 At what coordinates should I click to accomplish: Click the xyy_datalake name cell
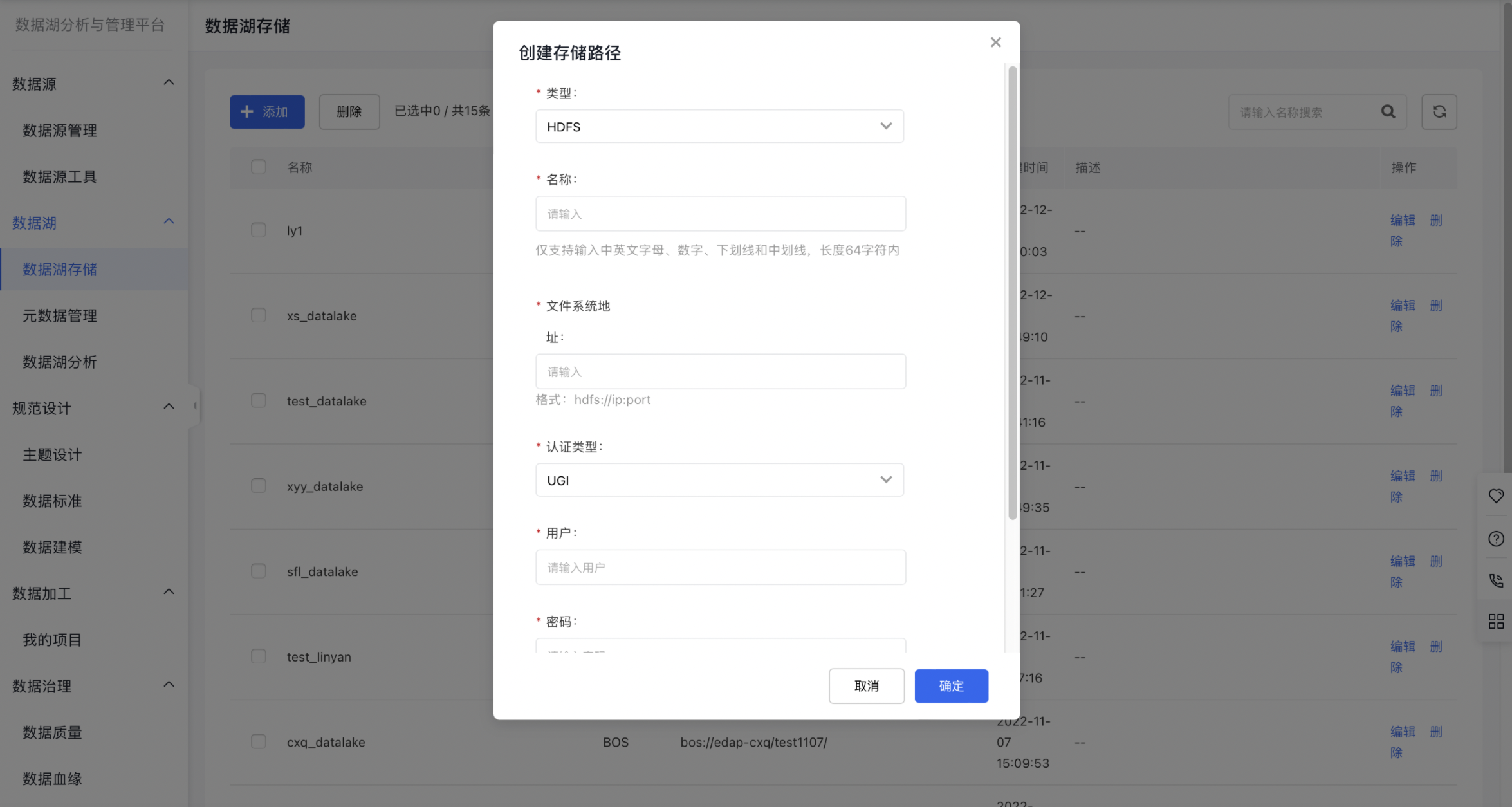pyautogui.click(x=325, y=487)
